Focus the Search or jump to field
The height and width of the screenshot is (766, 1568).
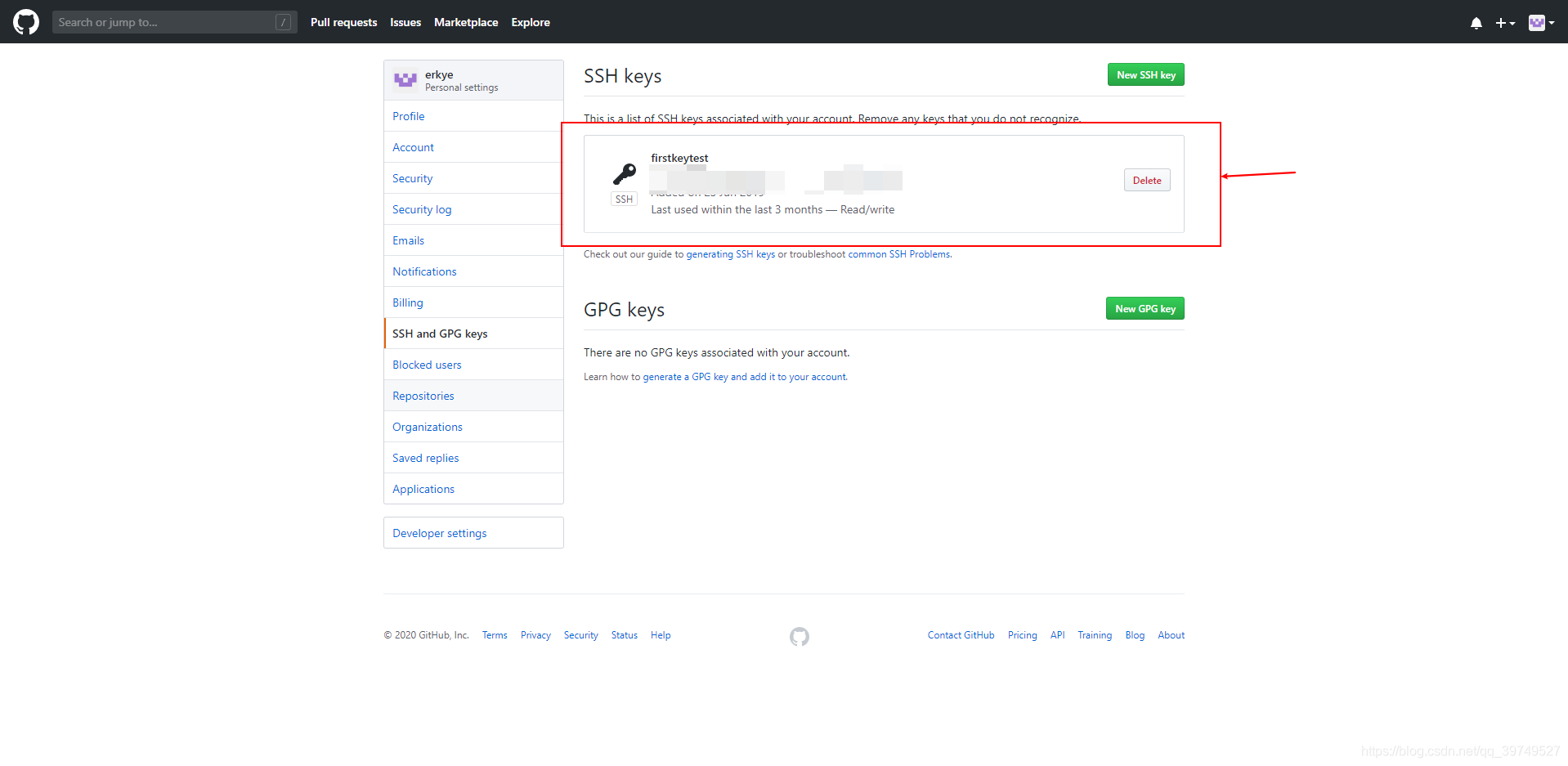[x=174, y=22]
